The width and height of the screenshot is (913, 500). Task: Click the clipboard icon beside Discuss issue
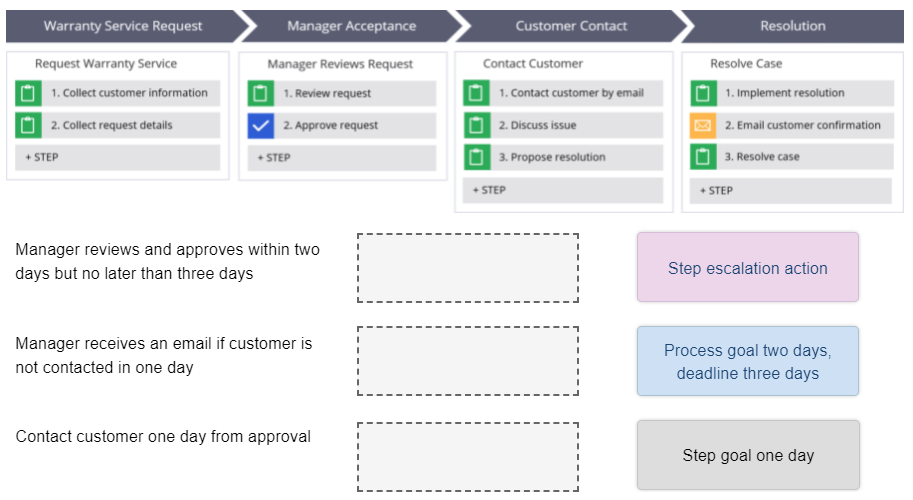(476, 125)
